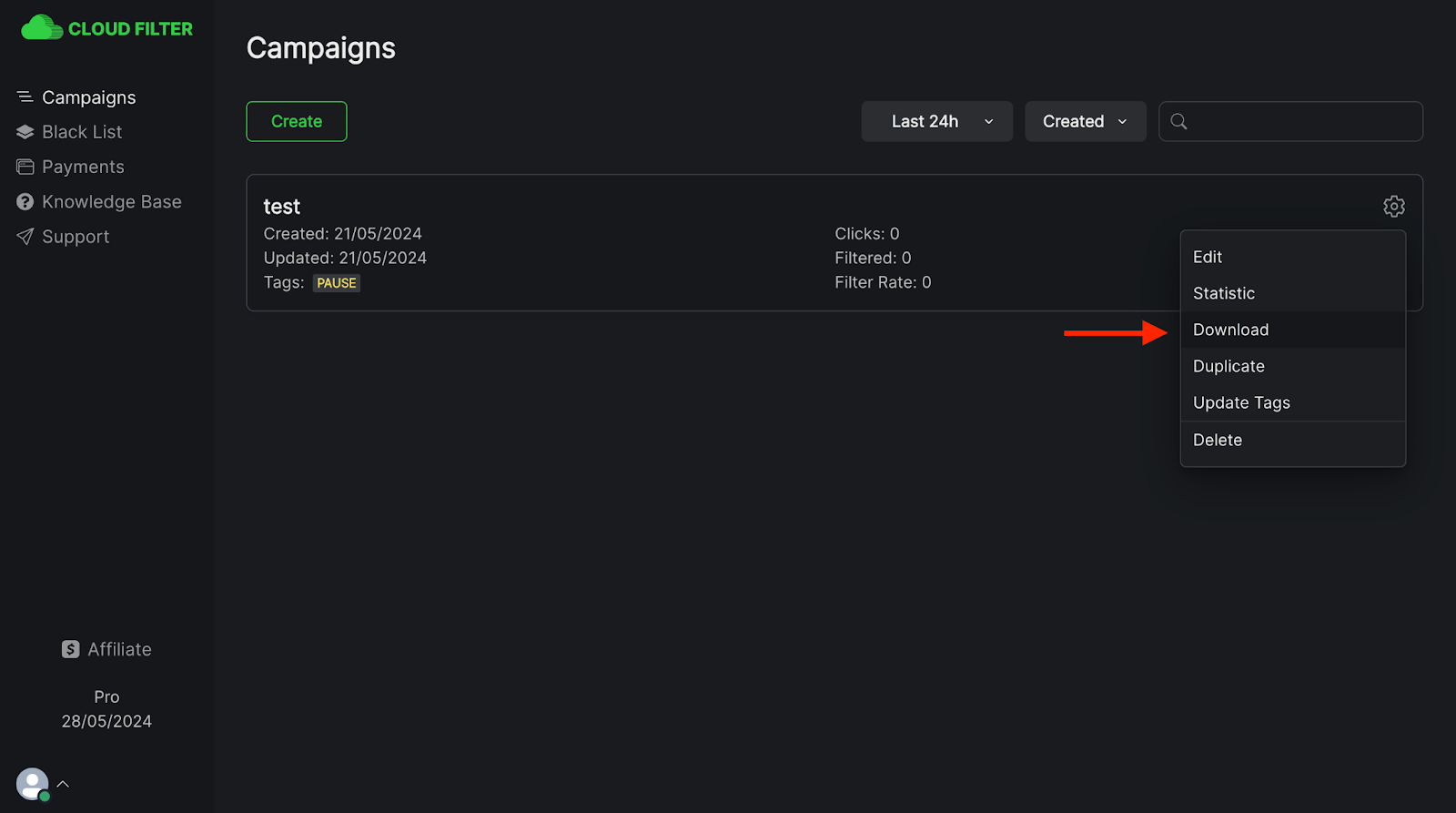Click the PAUSE tag on test campaign
The width and height of the screenshot is (1456, 813).
tap(337, 283)
